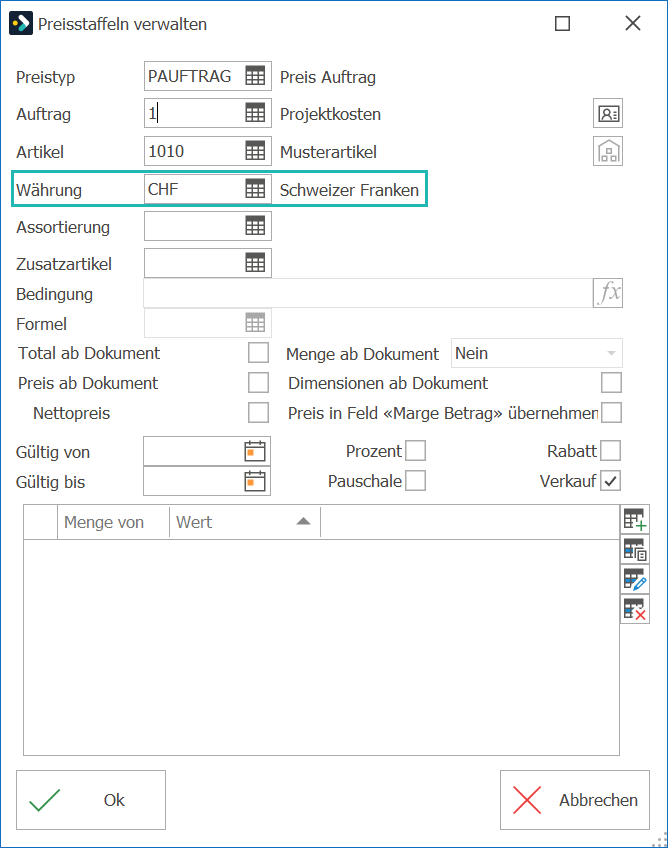Open lookup table icon for Währung
The image size is (668, 848).
tap(255, 189)
